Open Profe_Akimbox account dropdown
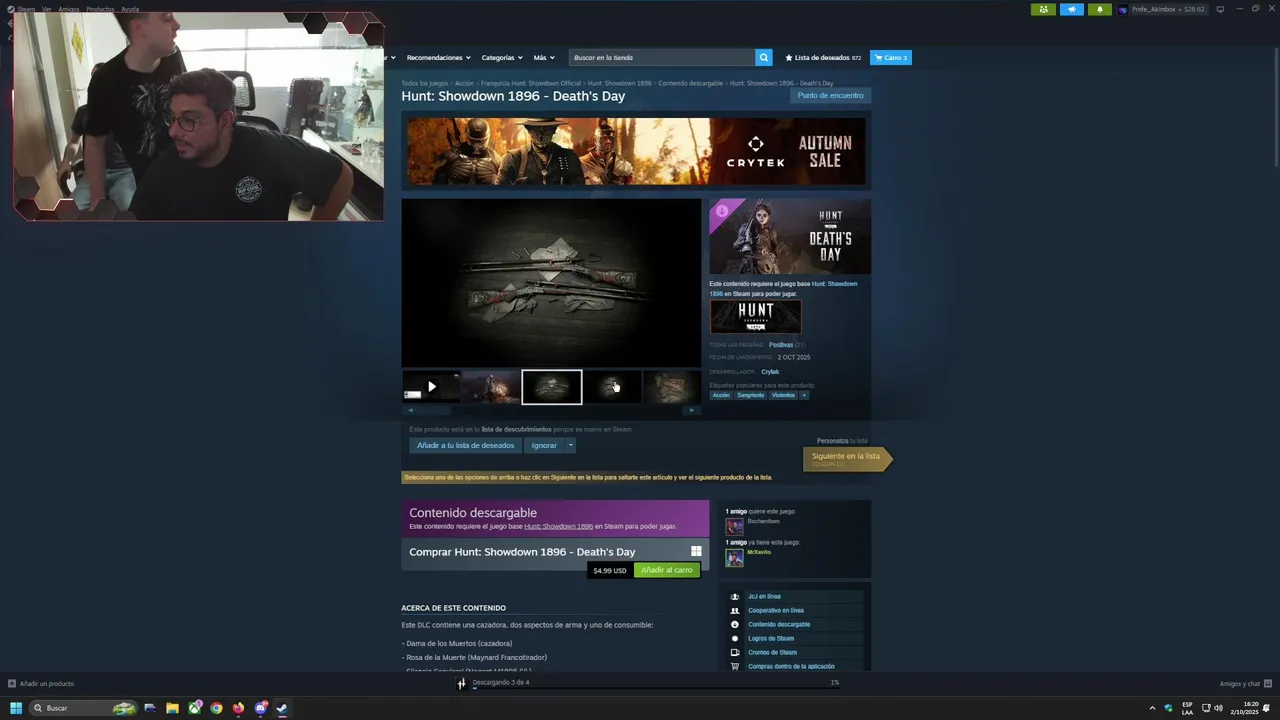The width and height of the screenshot is (1280, 720). click(1162, 9)
